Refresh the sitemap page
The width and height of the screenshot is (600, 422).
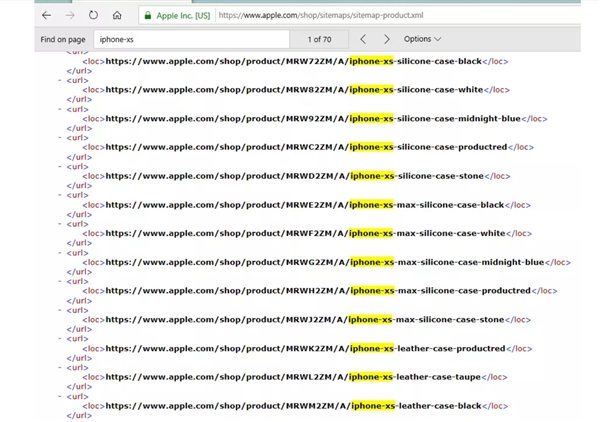[x=94, y=16]
